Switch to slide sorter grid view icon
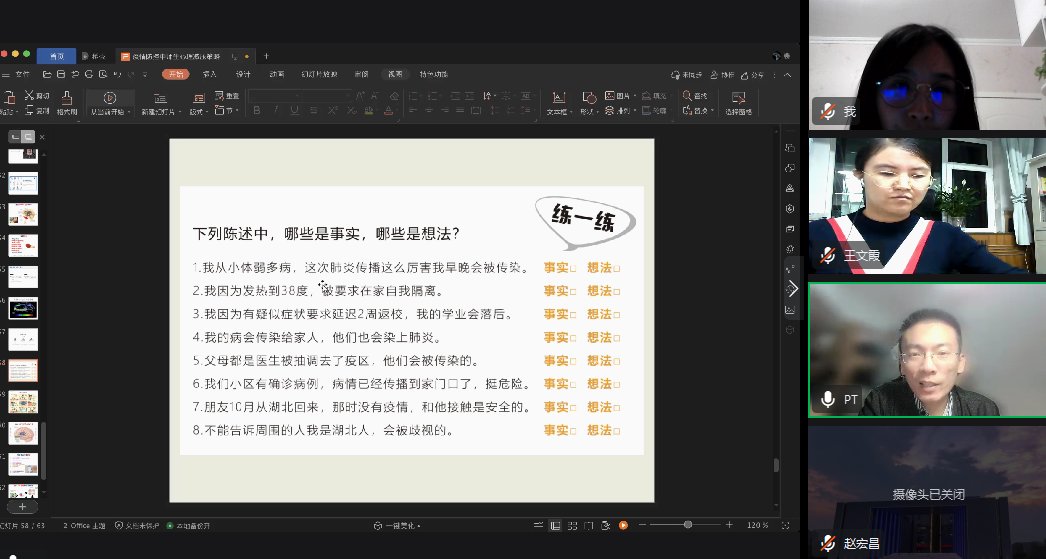The width and height of the screenshot is (1046, 559). tap(571, 525)
